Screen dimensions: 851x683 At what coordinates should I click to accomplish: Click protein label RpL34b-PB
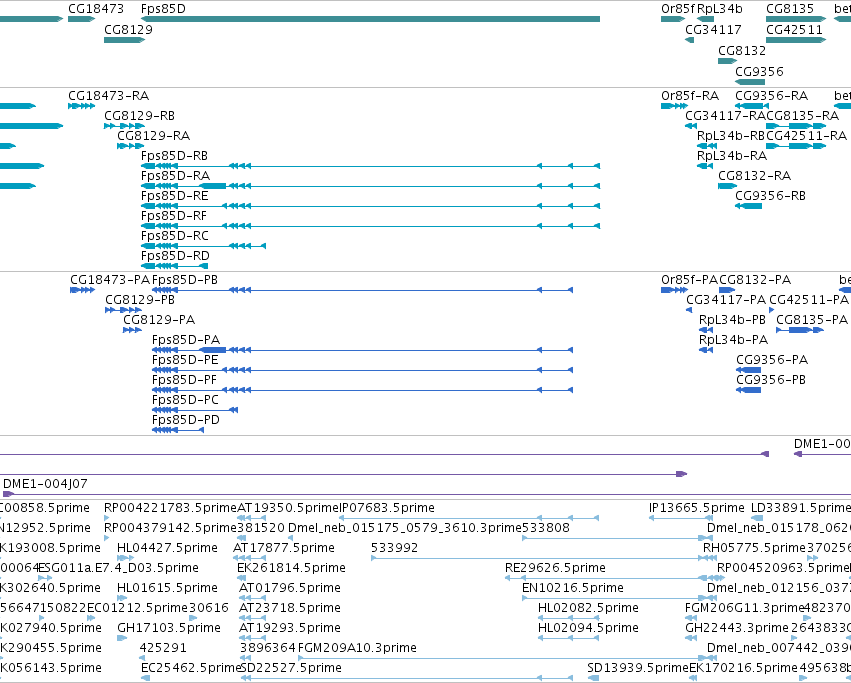732,320
